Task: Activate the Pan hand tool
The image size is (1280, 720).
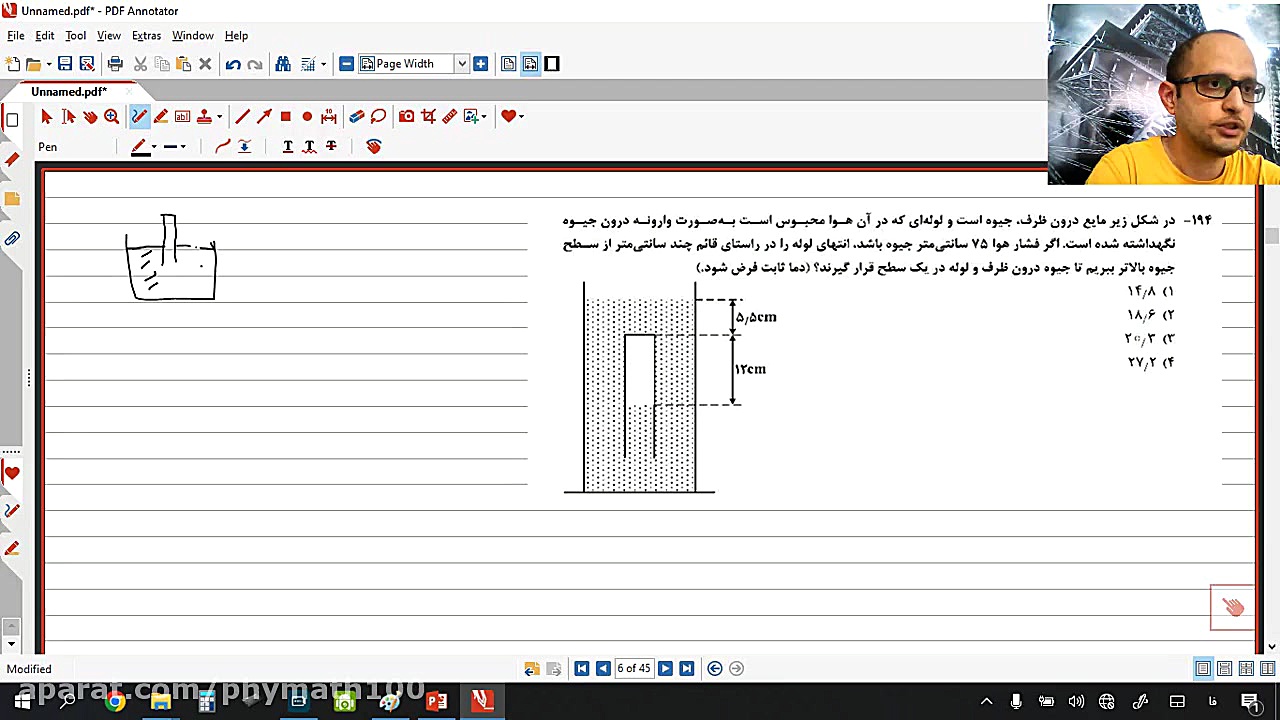Action: click(90, 117)
